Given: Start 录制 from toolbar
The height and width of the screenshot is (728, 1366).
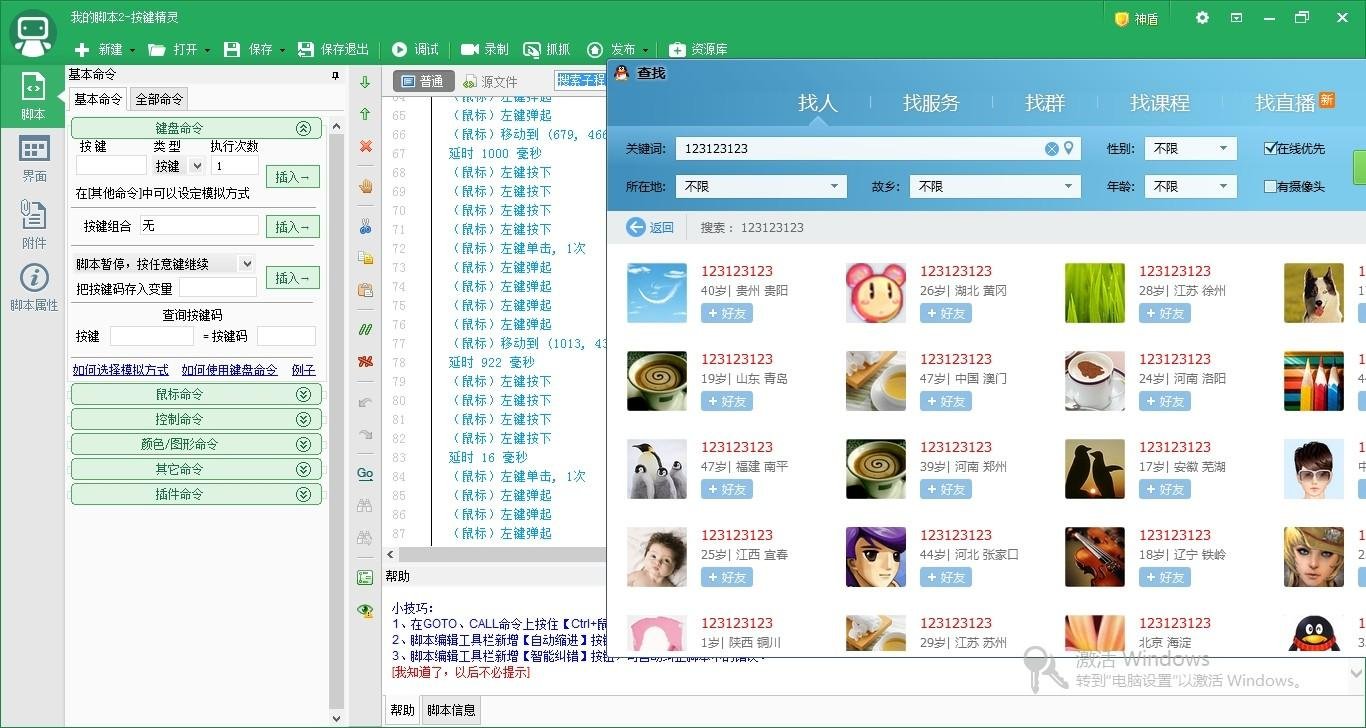Looking at the screenshot, I should pos(485,49).
